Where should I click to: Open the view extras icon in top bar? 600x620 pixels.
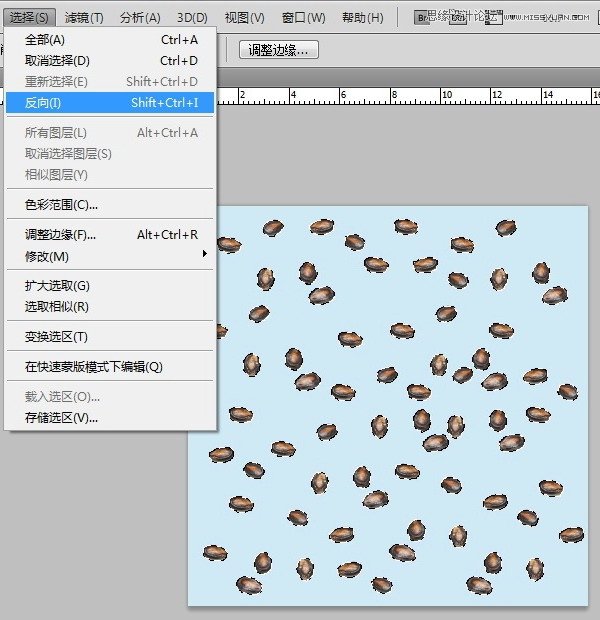pyautogui.click(x=493, y=18)
